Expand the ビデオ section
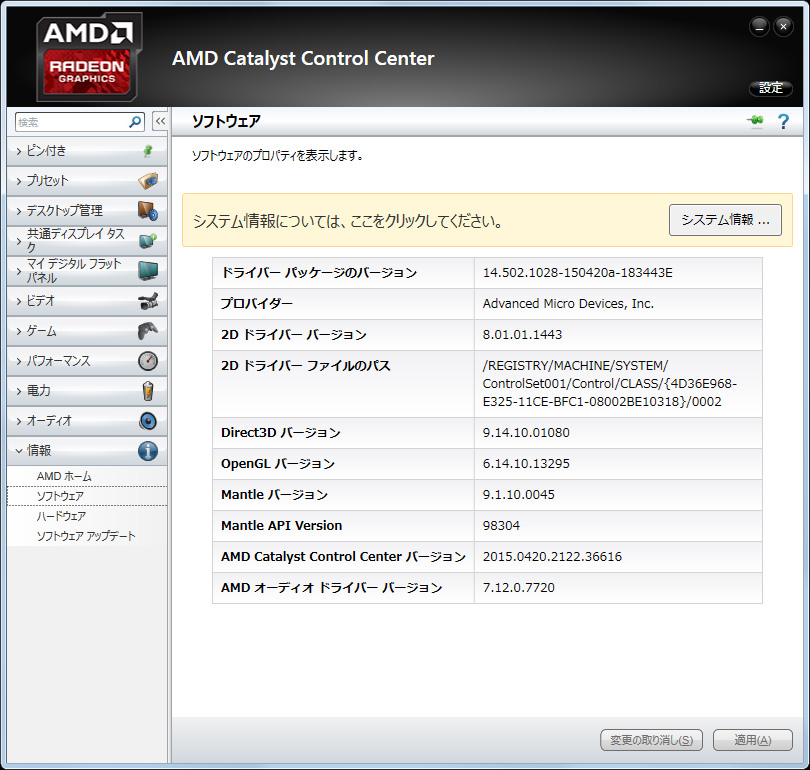810x770 pixels. coord(87,301)
